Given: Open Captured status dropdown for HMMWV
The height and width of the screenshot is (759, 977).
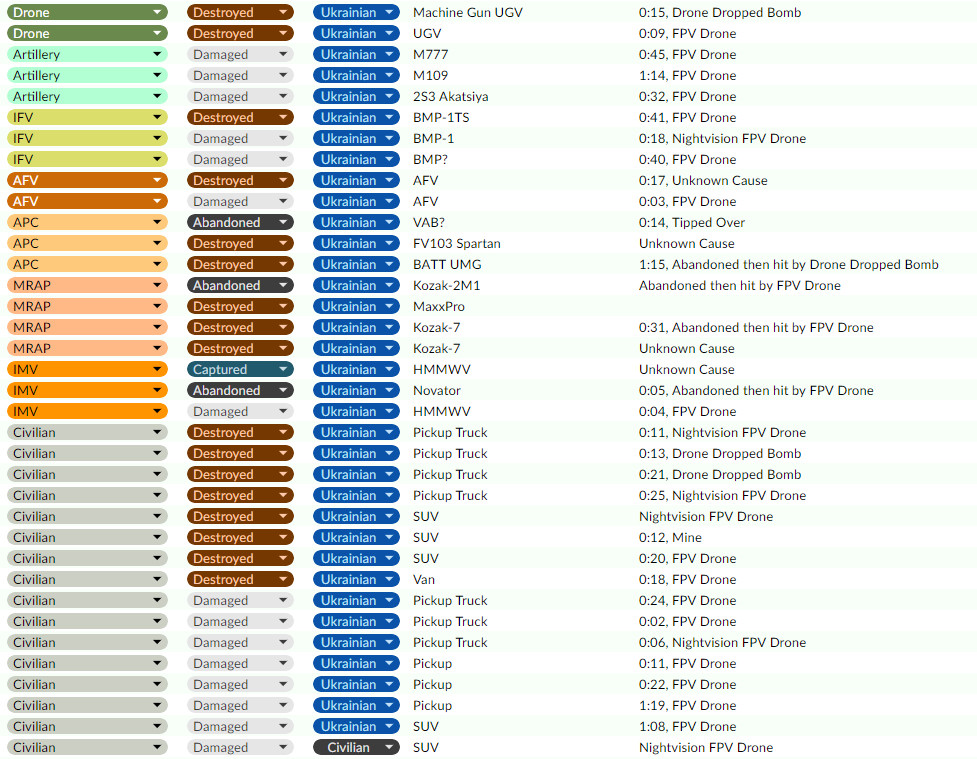Looking at the screenshot, I should 240,370.
